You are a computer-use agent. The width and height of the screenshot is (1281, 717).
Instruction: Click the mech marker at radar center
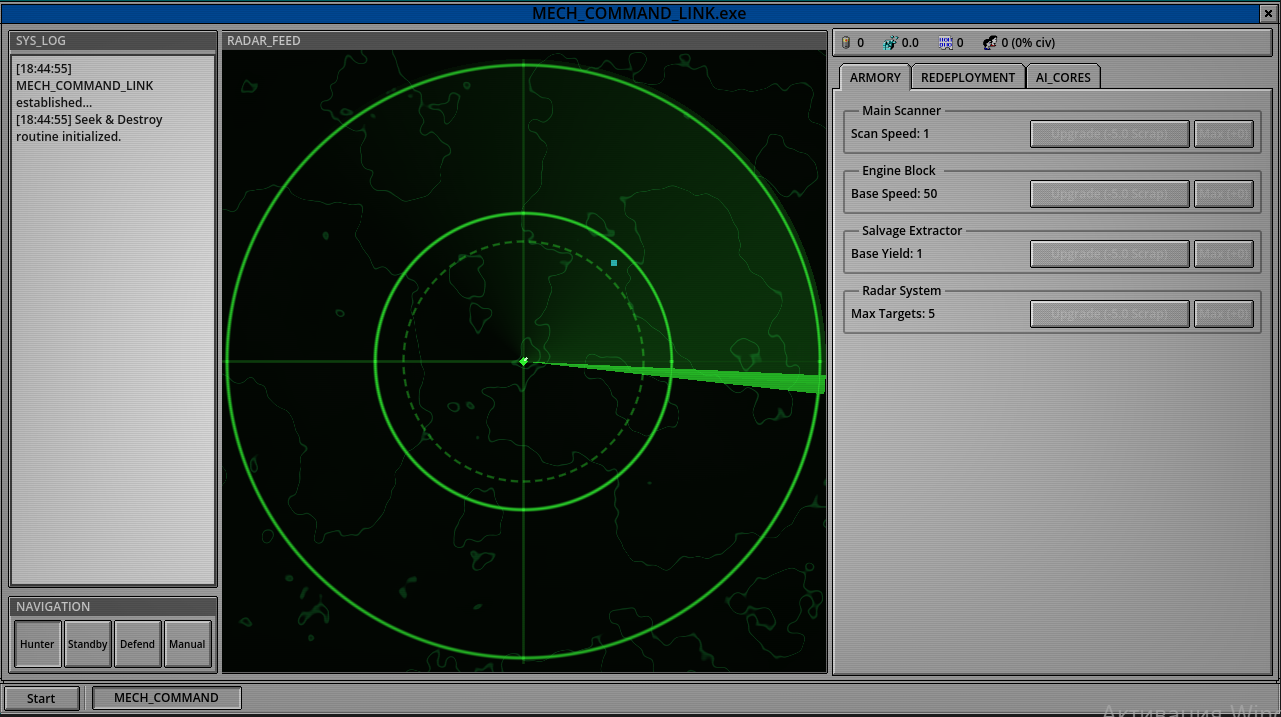click(x=524, y=361)
